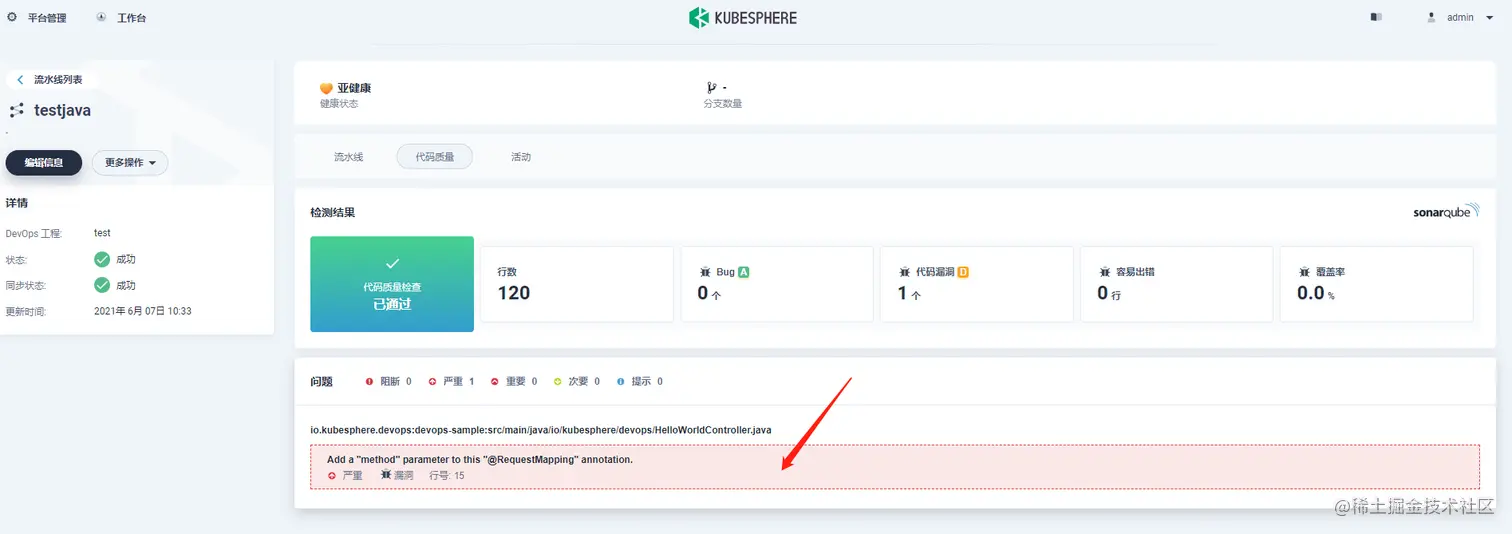The height and width of the screenshot is (534, 1512).
Task: Click the 代码漏洞 D rating badge
Action: [x=964, y=272]
